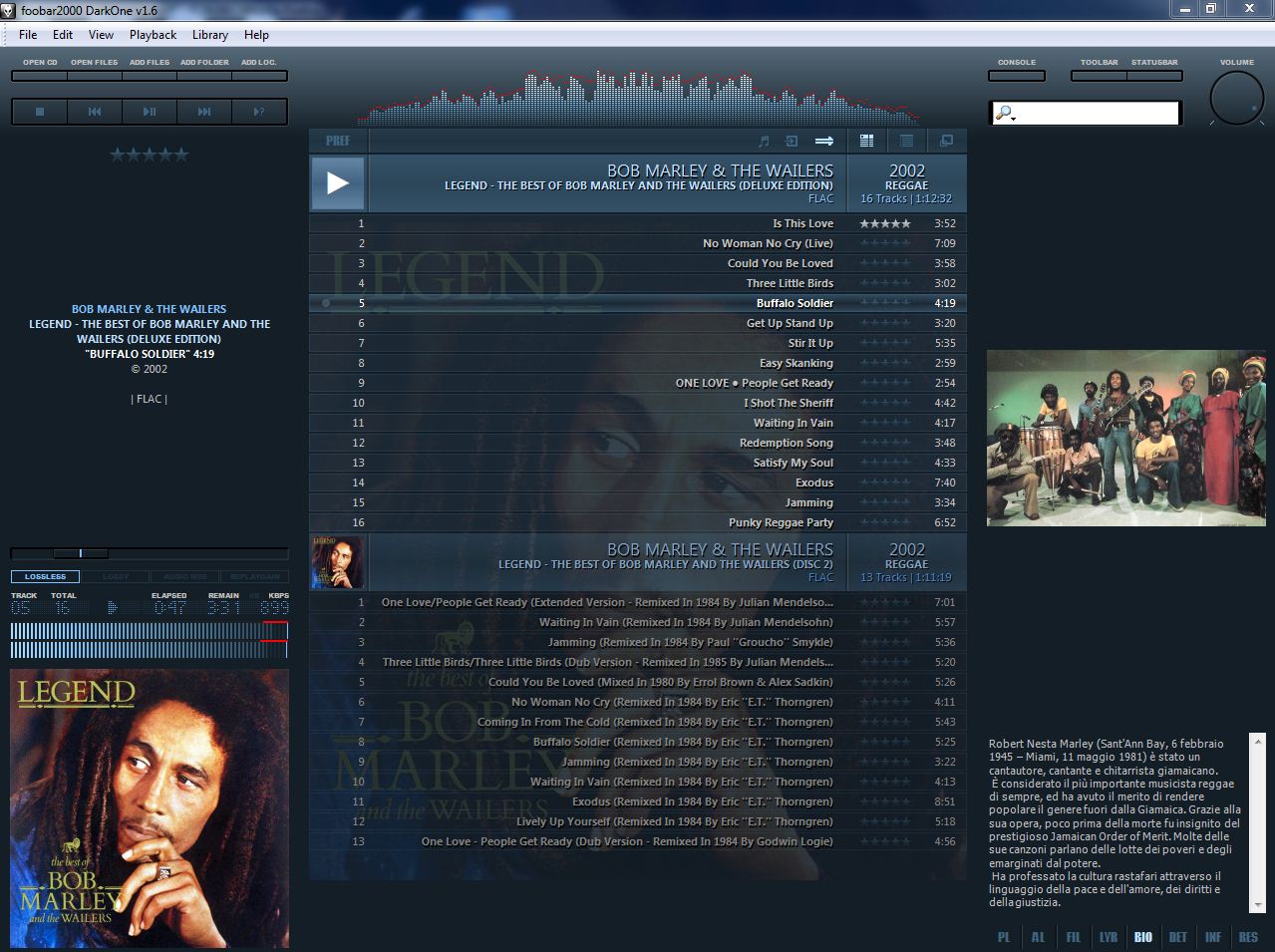This screenshot has width=1275, height=952.
Task: Open the search magnifier dropdown
Action: [x=1005, y=114]
